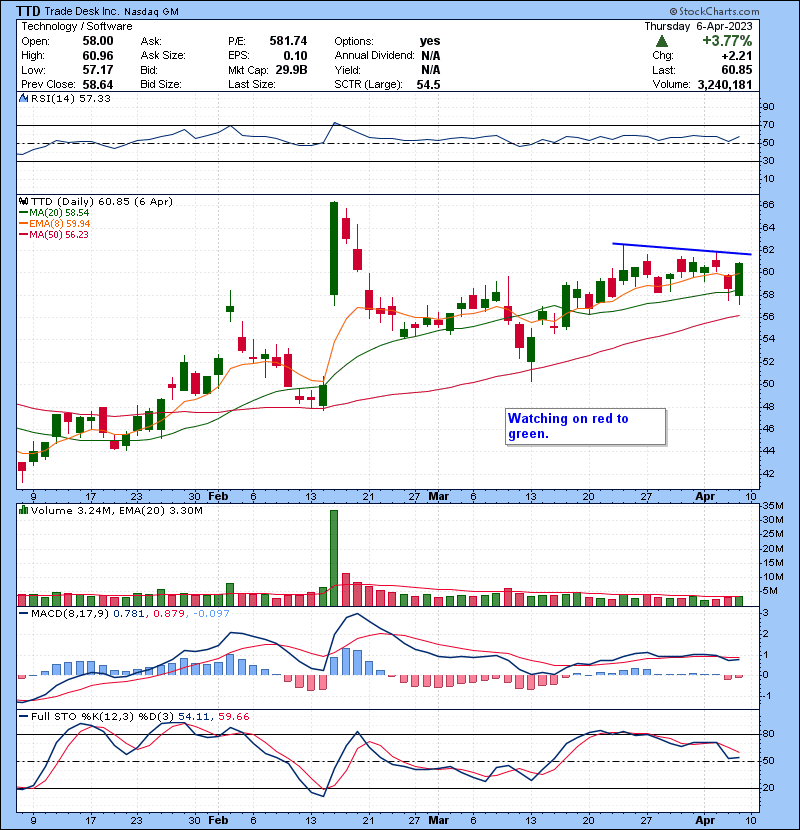
Task: Click the Thursday 6-Apr-2023 date
Action: (x=698, y=26)
